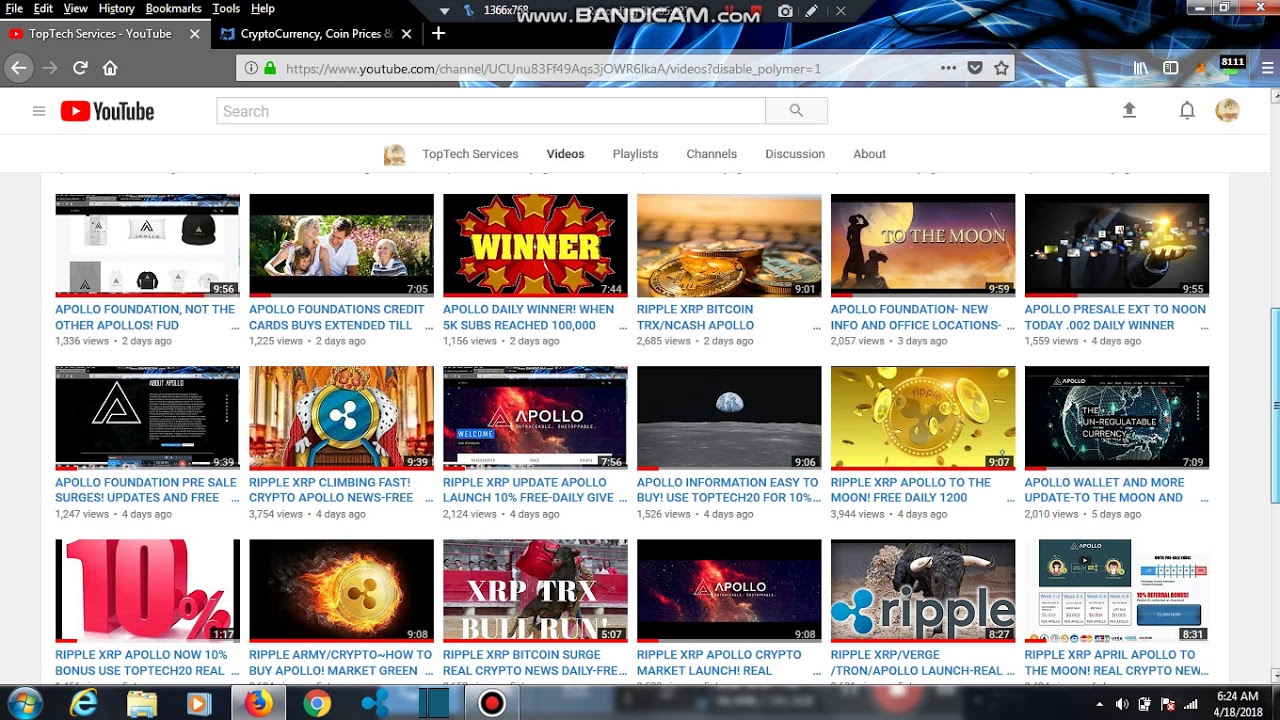Screen dimensions: 1280x720
Task: Open the channel About tab
Action: point(869,154)
